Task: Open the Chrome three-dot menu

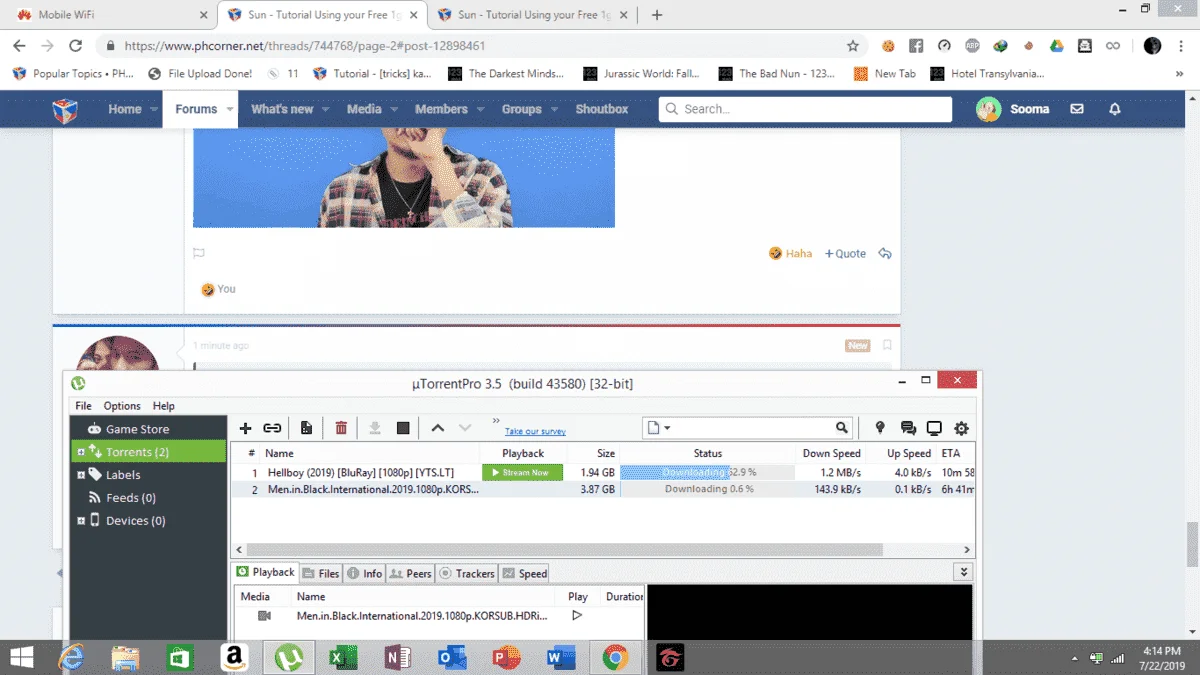Action: pos(1181,46)
